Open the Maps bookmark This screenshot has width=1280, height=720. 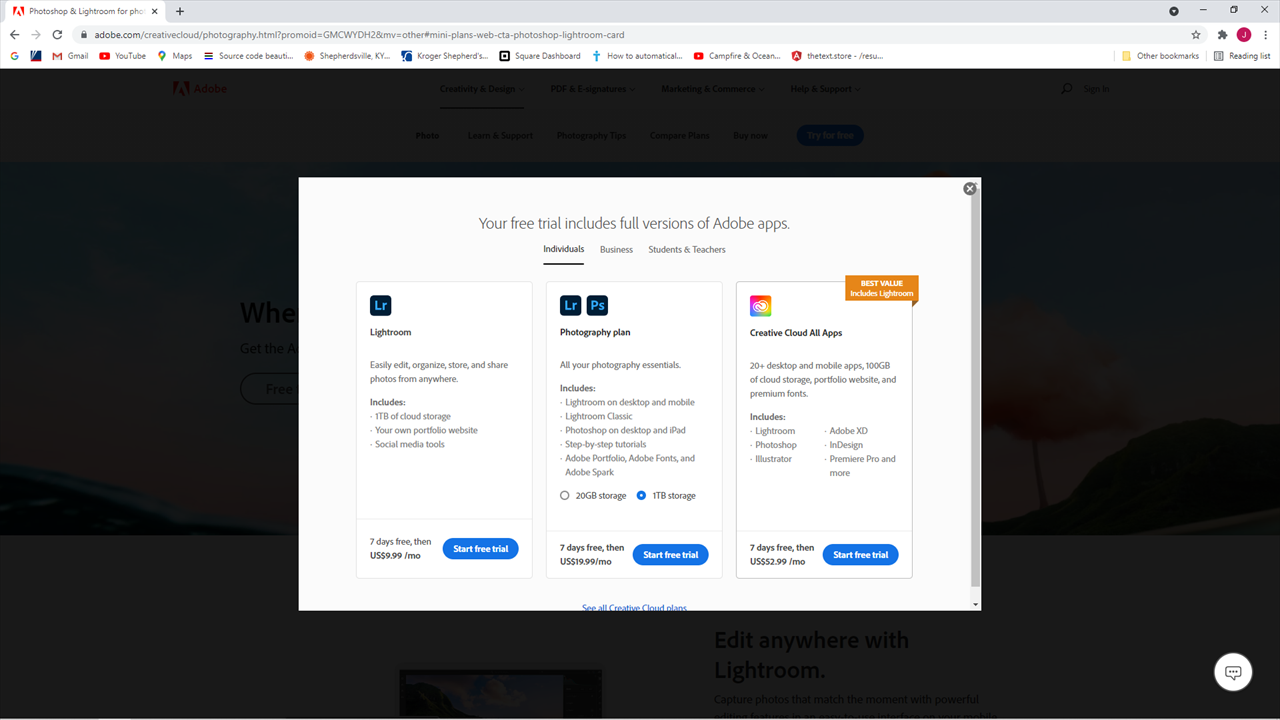point(175,56)
